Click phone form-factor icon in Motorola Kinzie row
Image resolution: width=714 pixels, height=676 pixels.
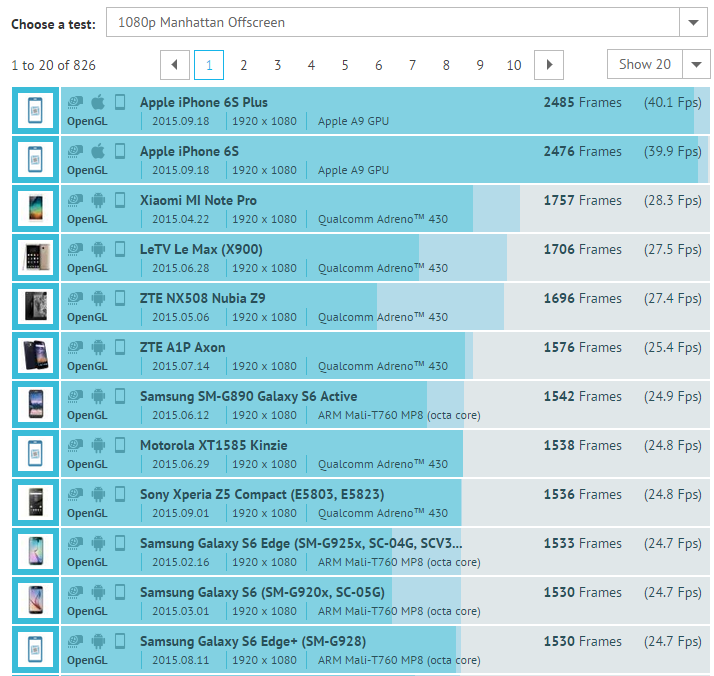pyautogui.click(x=120, y=445)
